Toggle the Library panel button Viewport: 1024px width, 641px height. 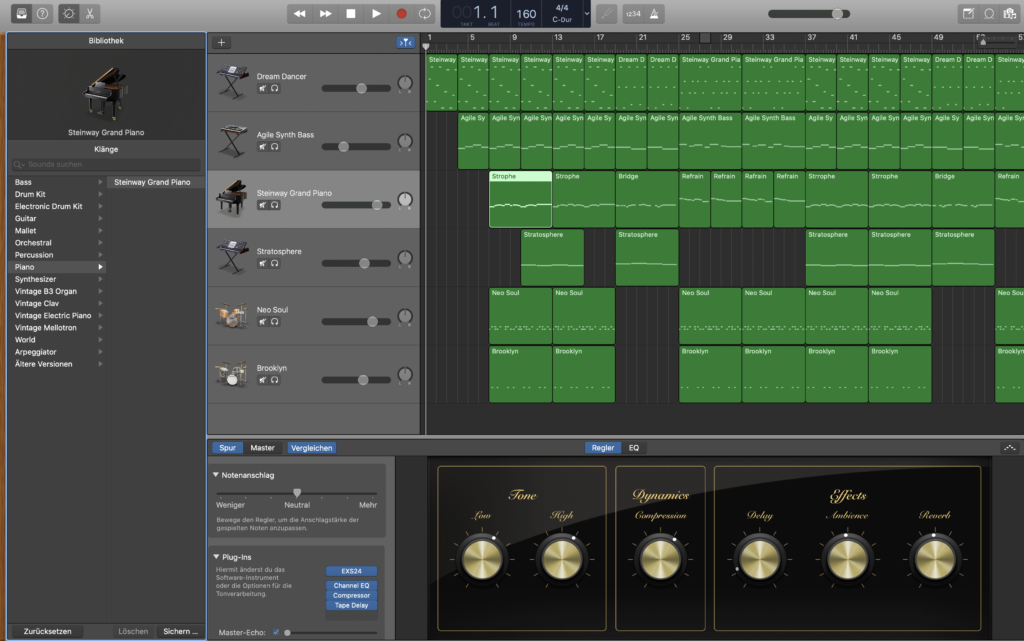[x=20, y=14]
